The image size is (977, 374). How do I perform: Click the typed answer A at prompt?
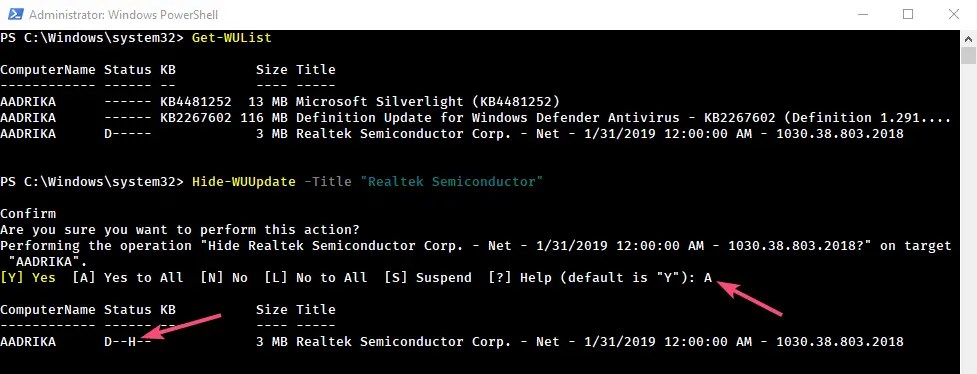point(708,278)
